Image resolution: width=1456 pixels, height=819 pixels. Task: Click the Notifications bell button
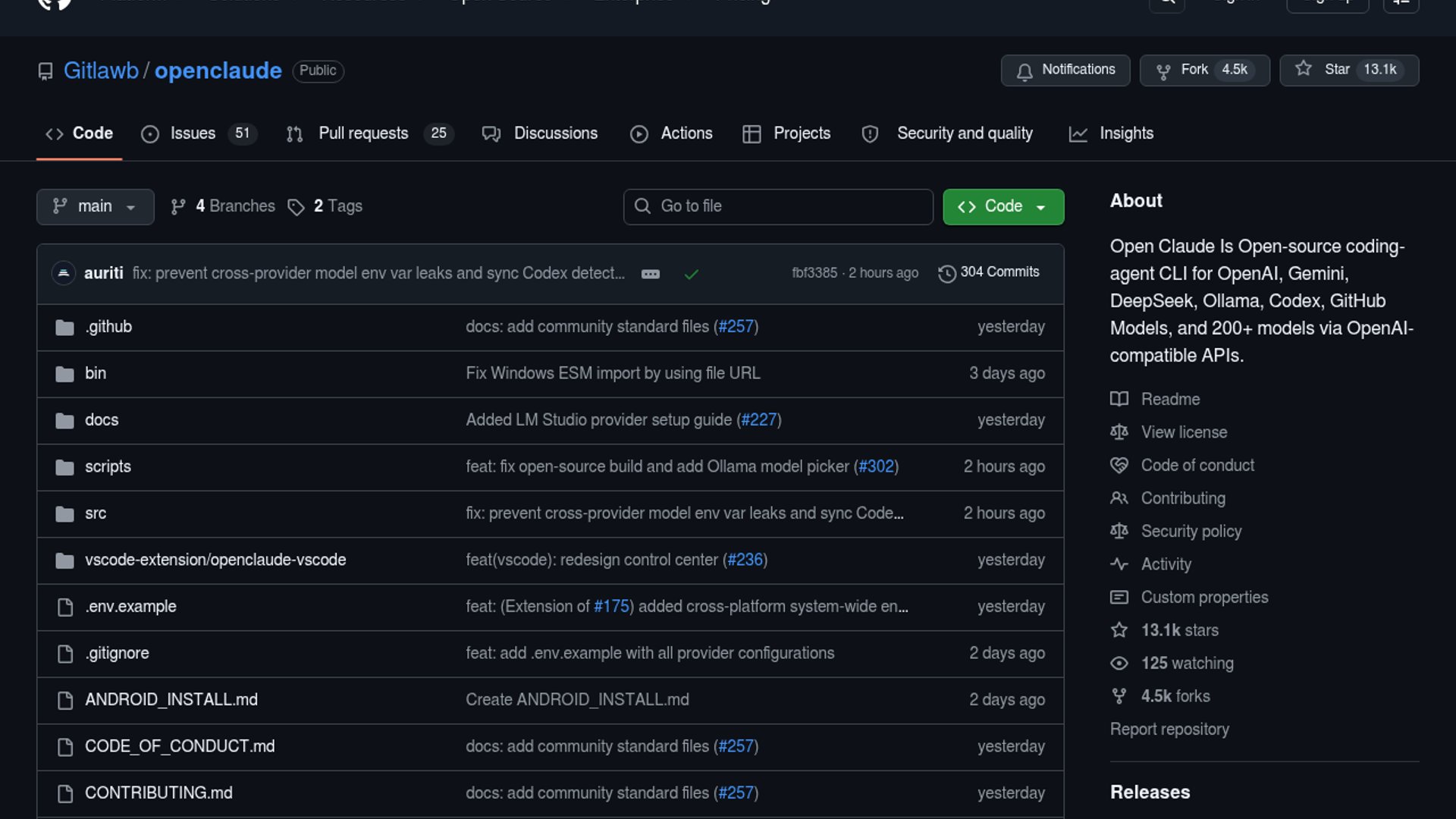[x=1065, y=70]
